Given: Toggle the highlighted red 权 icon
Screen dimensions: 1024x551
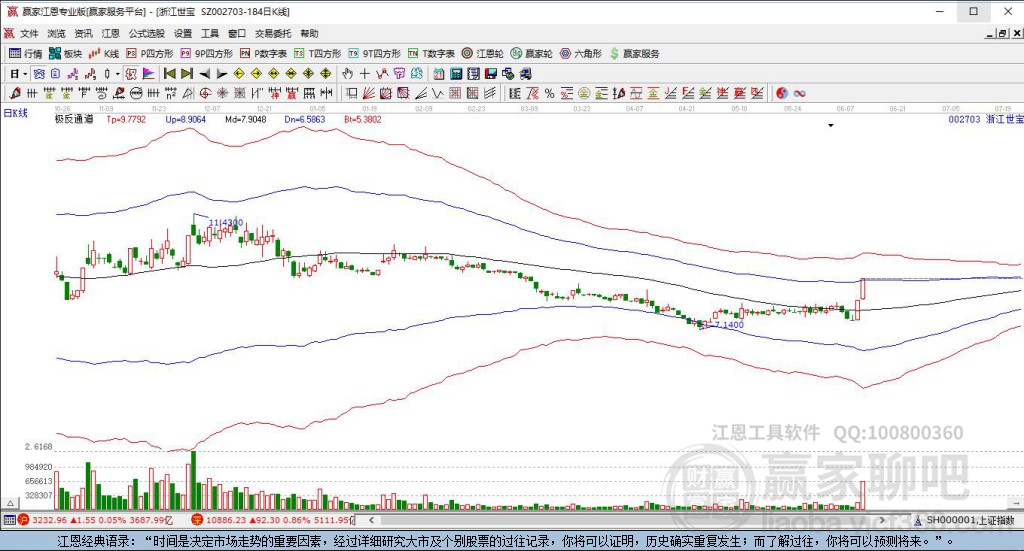Looking at the screenshot, I should [x=131, y=74].
